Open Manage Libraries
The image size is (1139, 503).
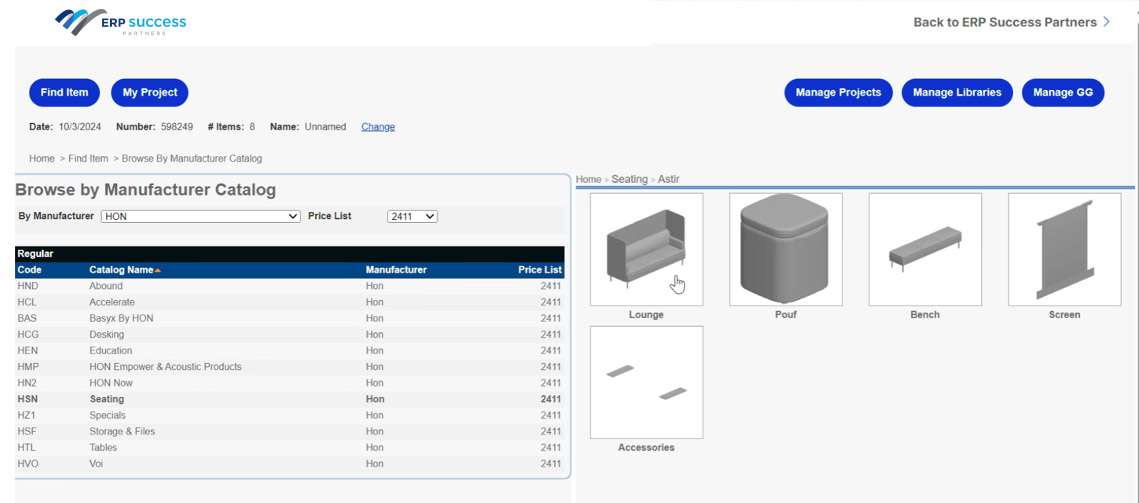tap(957, 92)
